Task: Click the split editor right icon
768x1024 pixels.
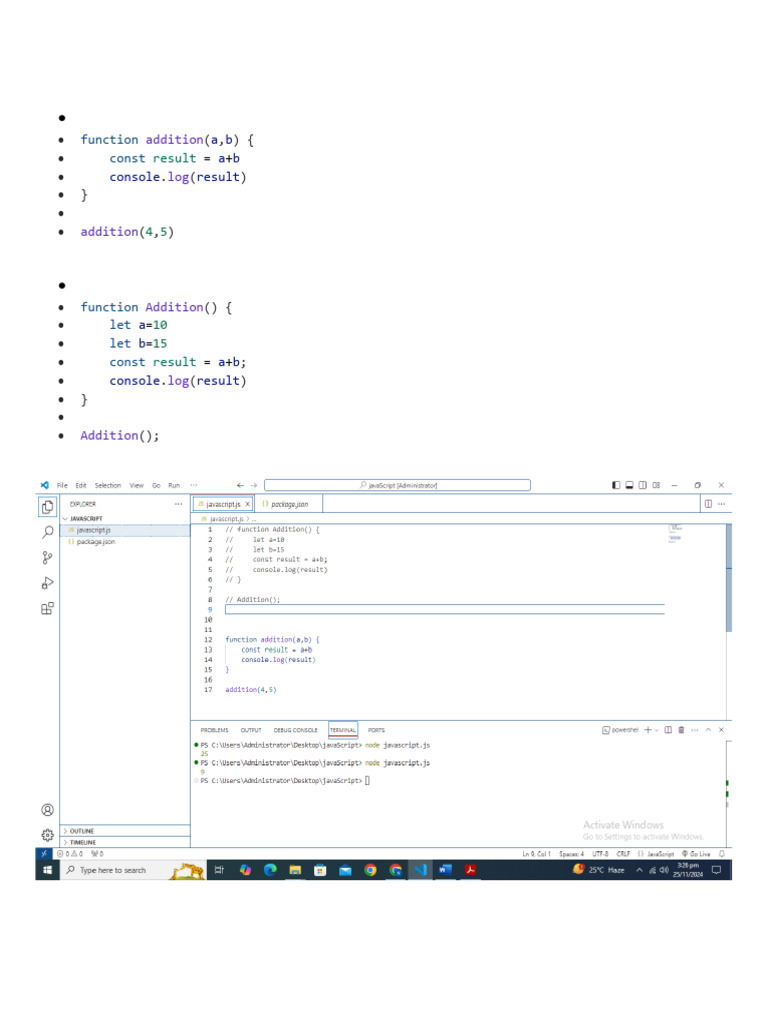Action: pyautogui.click(x=708, y=504)
